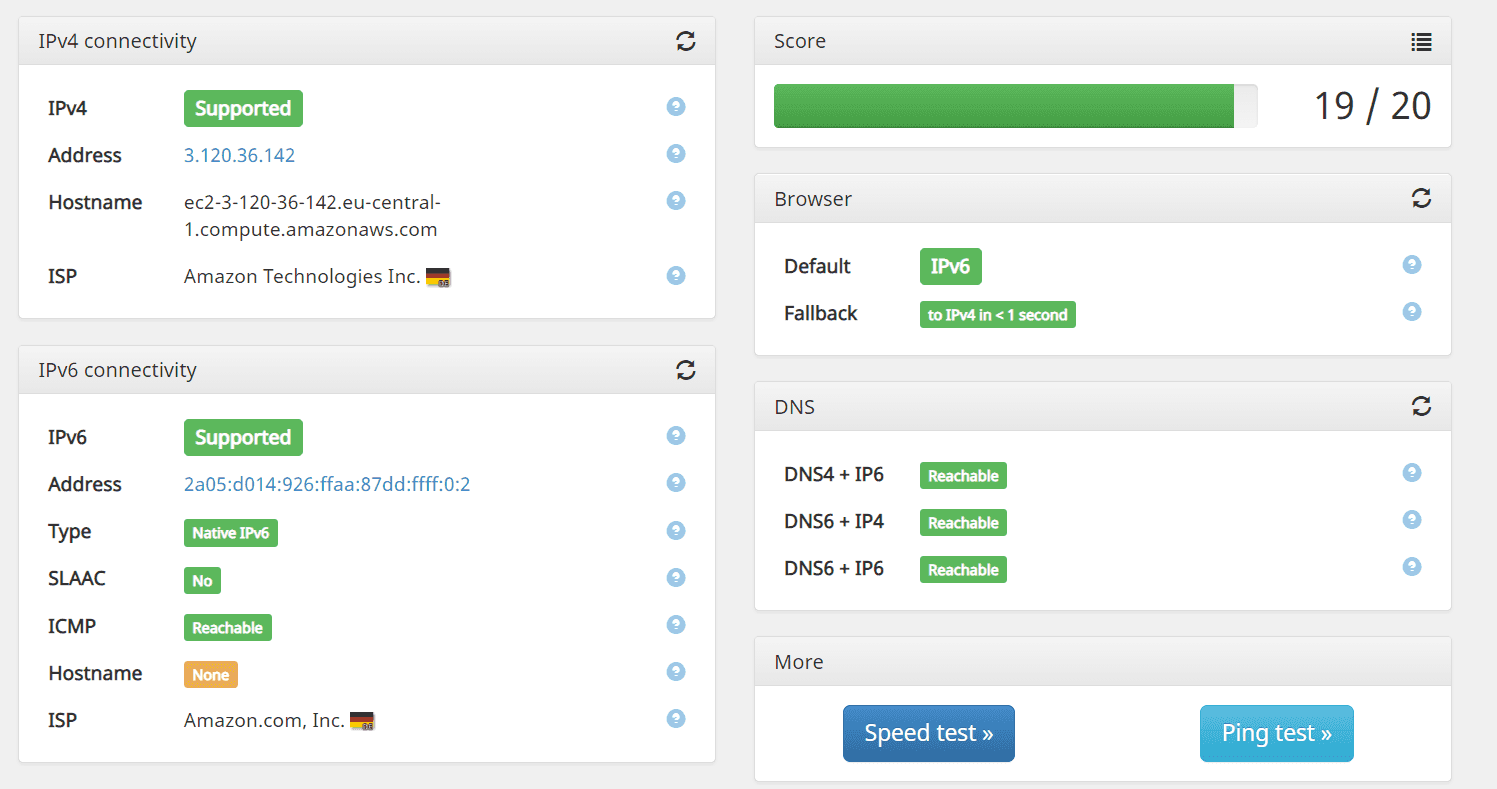The width and height of the screenshot is (1497, 789).
Task: Refresh the IPv4 connectivity panel
Action: point(685,41)
